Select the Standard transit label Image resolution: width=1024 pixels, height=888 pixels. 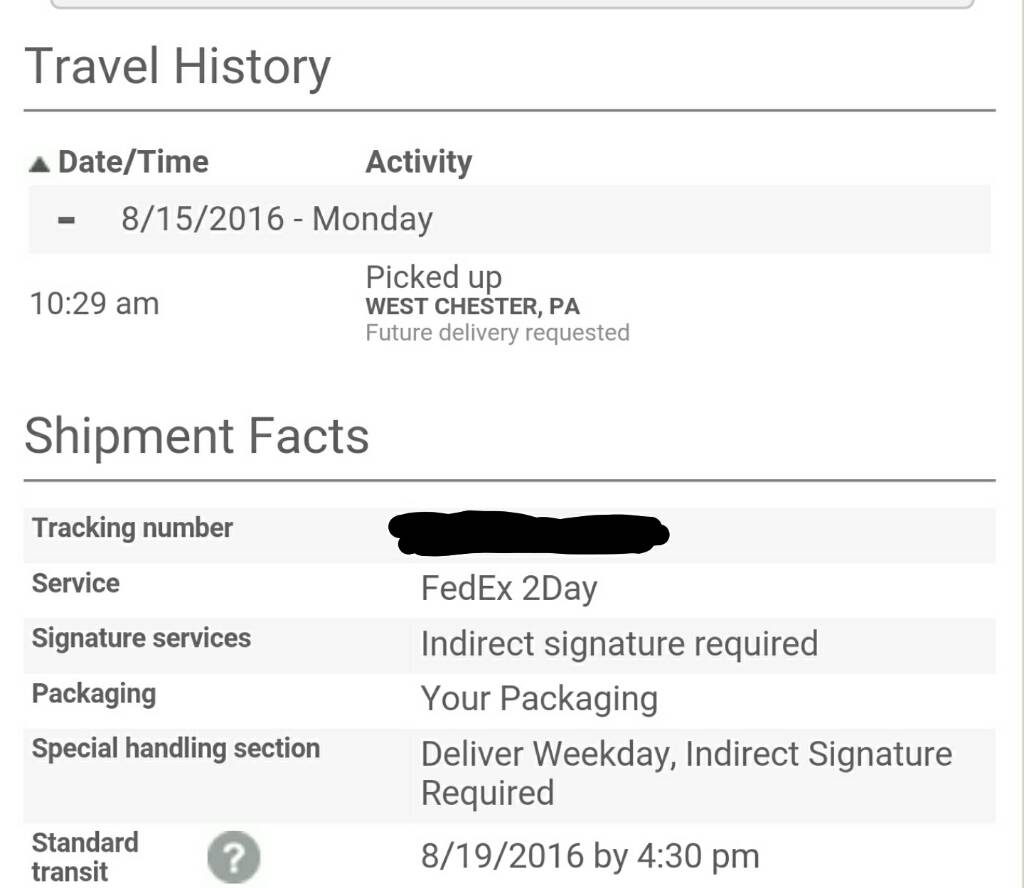click(85, 857)
